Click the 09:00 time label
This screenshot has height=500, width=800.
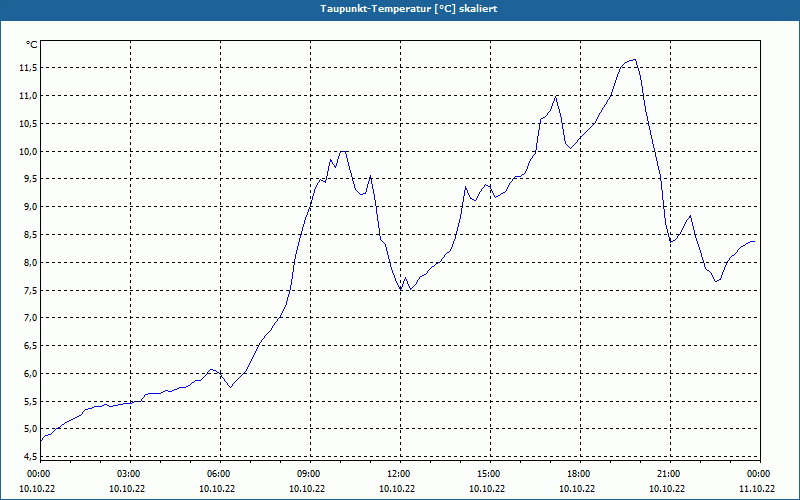tap(310, 474)
